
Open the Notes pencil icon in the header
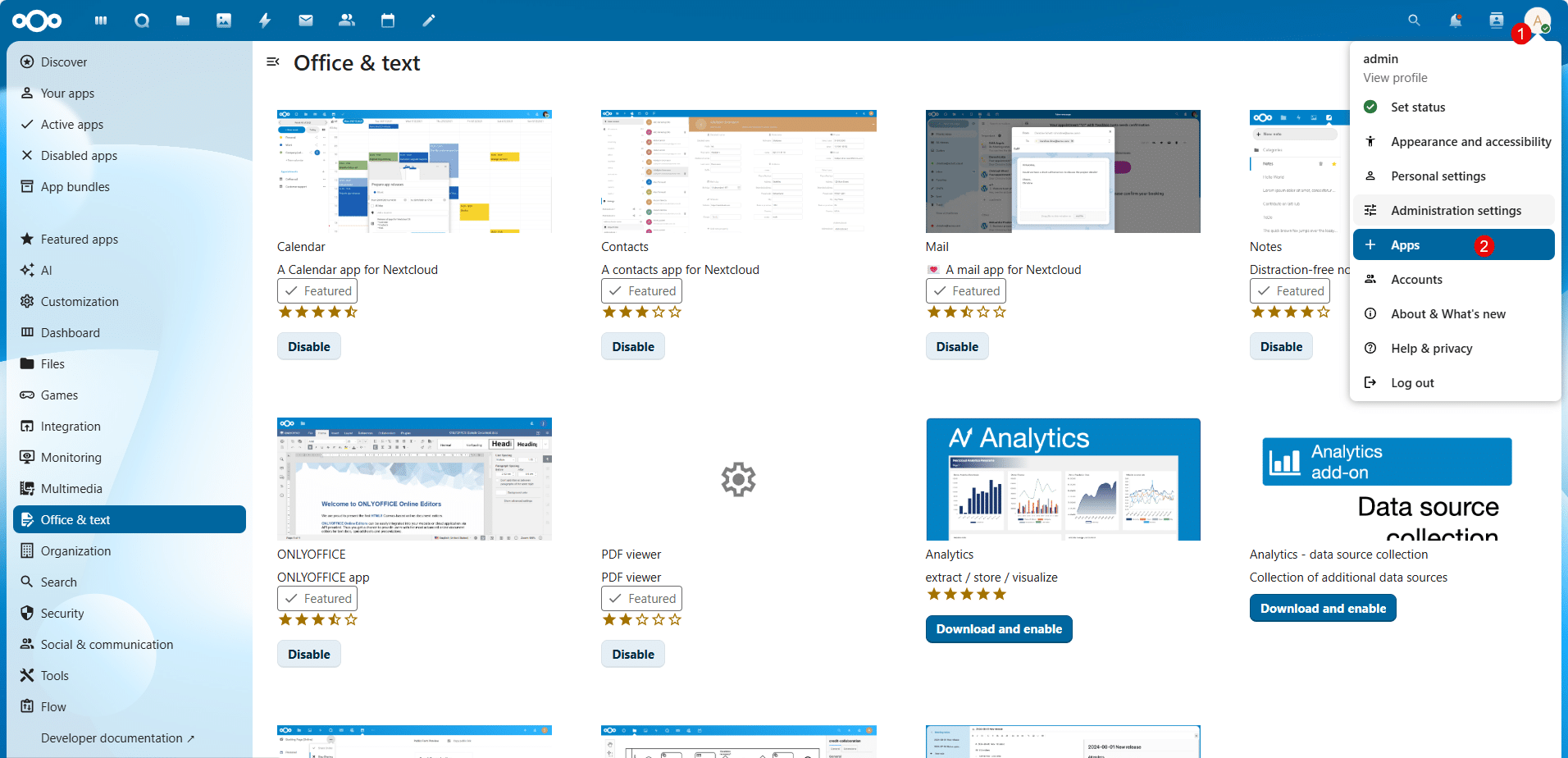click(429, 21)
